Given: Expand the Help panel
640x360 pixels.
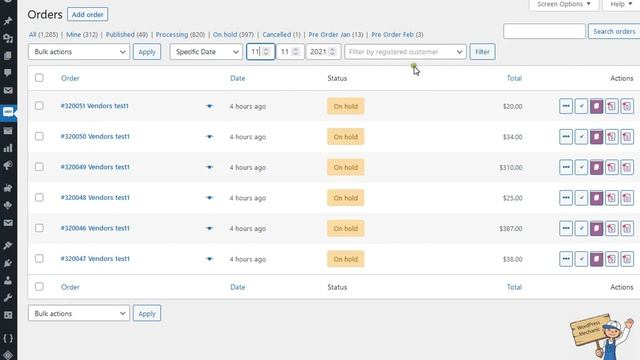Looking at the screenshot, I should click(x=621, y=4).
